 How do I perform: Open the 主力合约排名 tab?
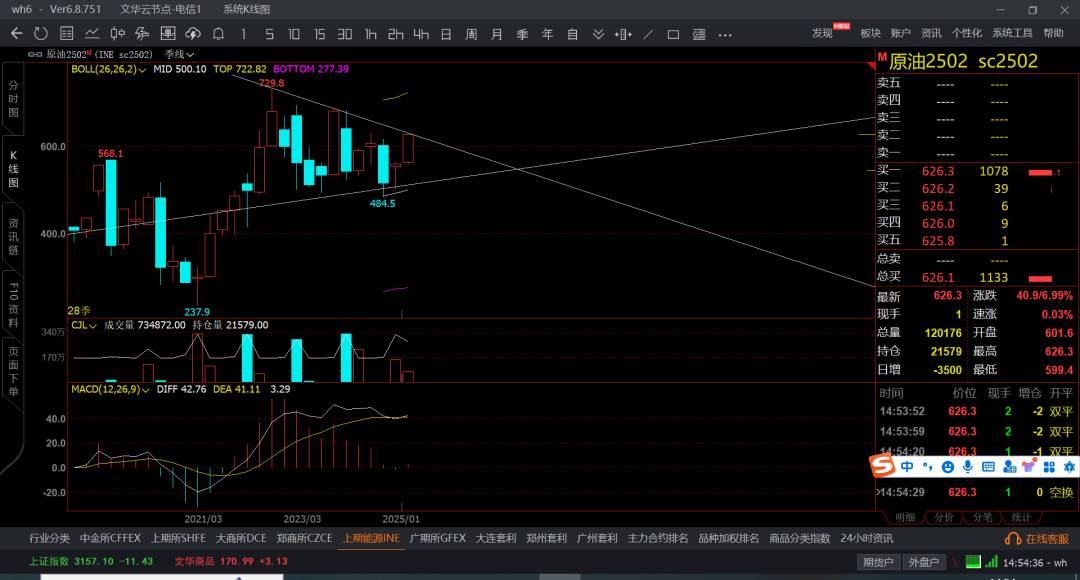click(x=658, y=539)
